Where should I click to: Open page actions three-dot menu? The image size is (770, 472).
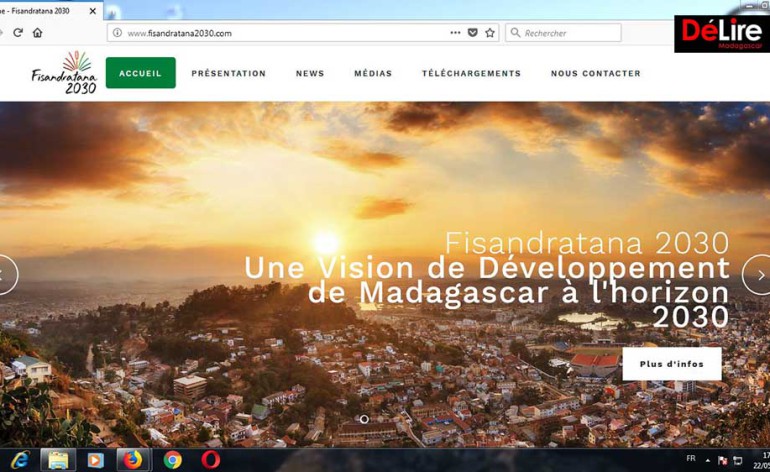pos(455,33)
